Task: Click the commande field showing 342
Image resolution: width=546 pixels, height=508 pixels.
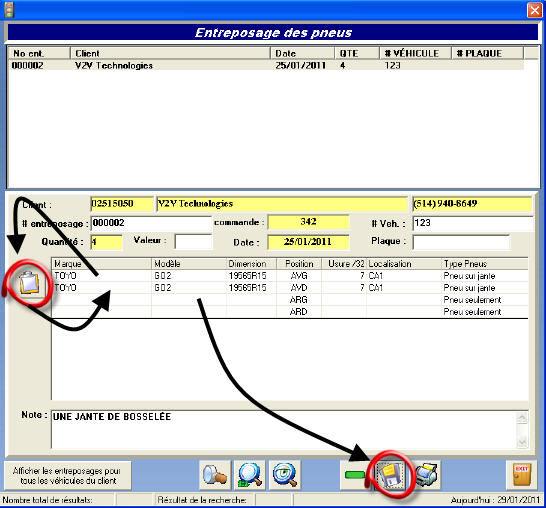Action: [308, 222]
